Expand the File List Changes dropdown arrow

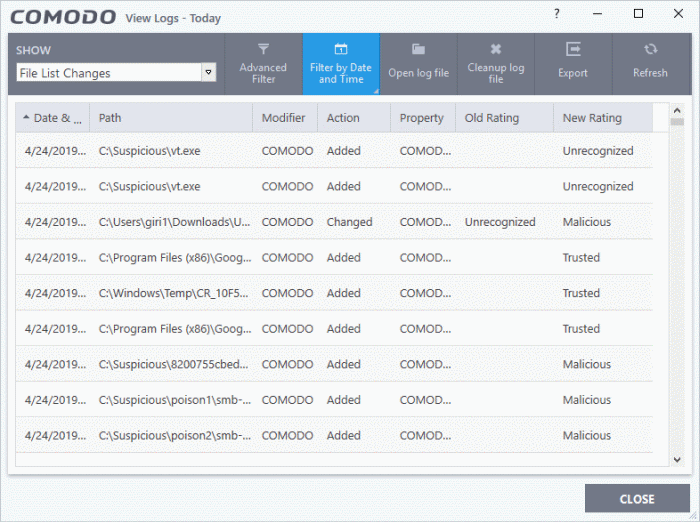pos(208,72)
